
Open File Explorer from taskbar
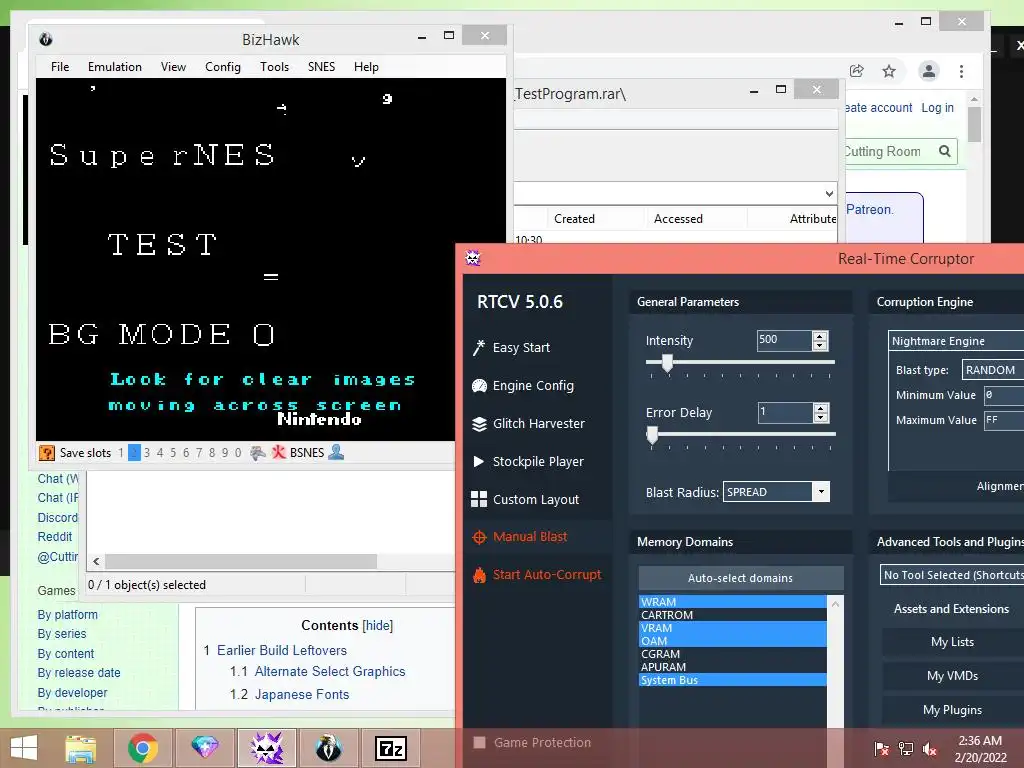click(x=80, y=748)
